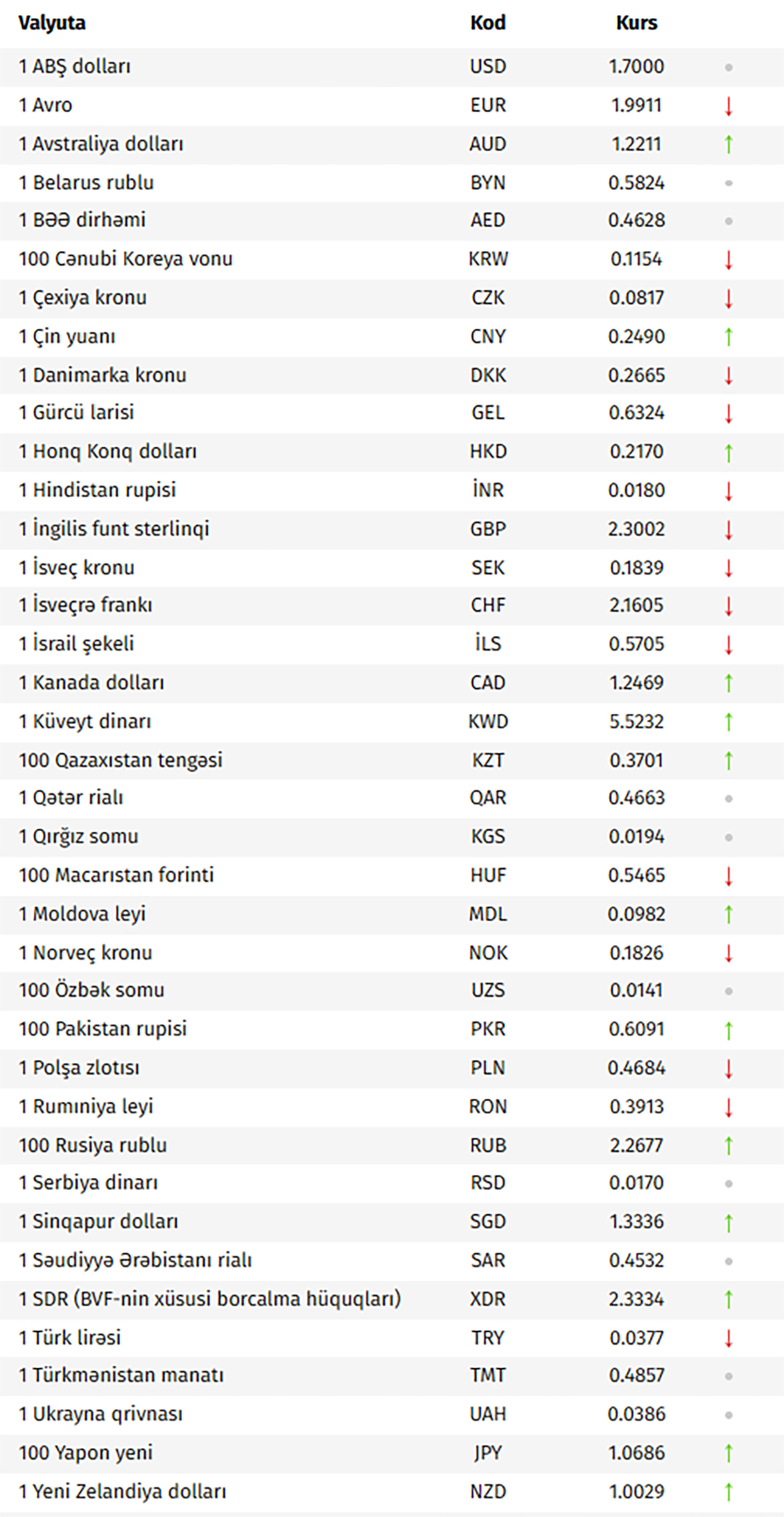Click the gray dot in the UAH row
Viewport: 784px width, 1517px height.
[728, 1415]
